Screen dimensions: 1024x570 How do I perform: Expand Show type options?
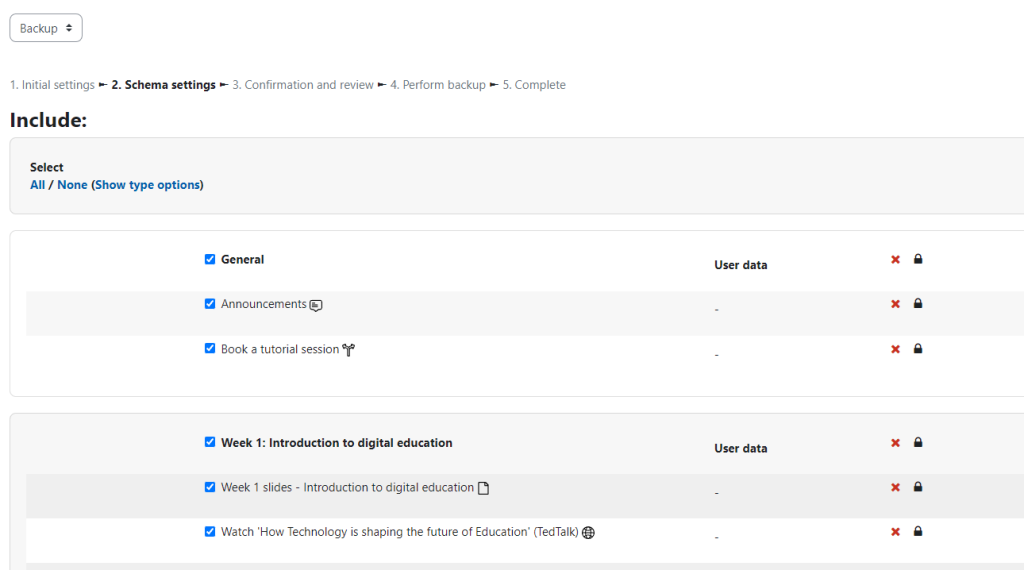(x=148, y=185)
